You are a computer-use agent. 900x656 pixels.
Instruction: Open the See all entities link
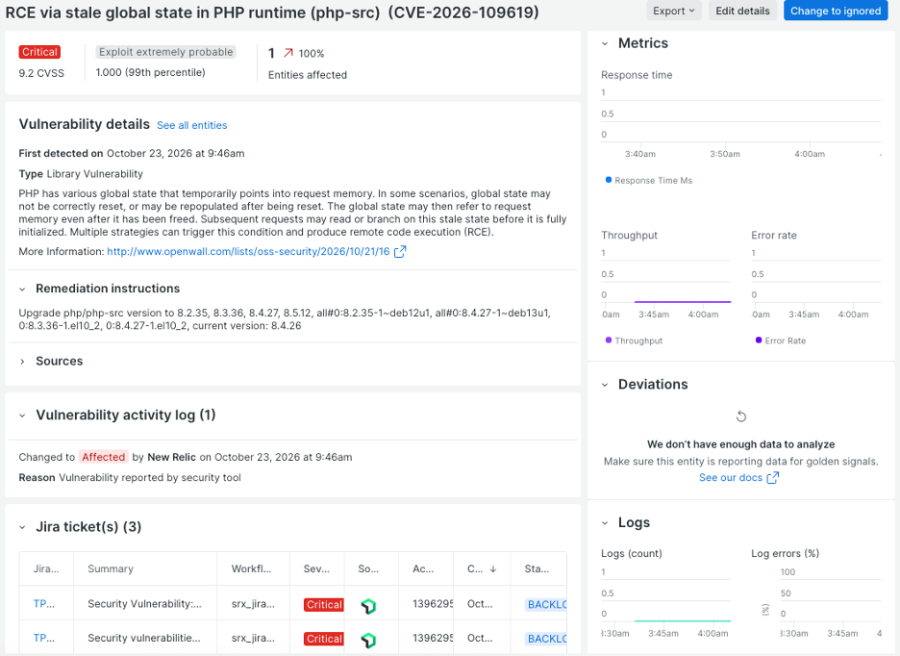coord(192,125)
